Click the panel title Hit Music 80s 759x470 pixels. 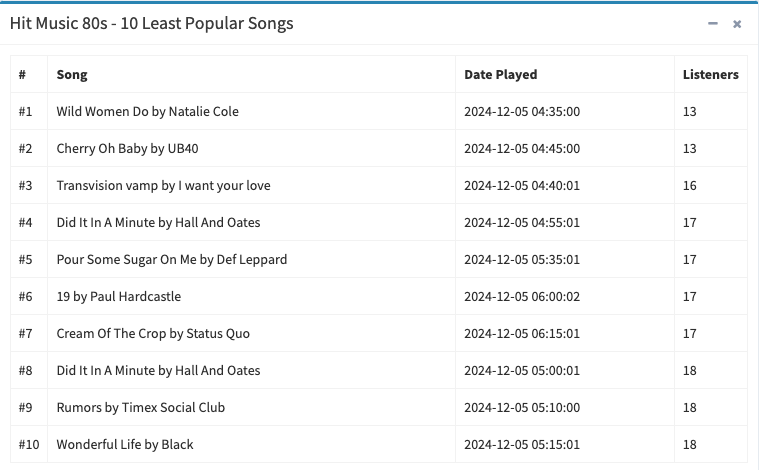[59, 23]
